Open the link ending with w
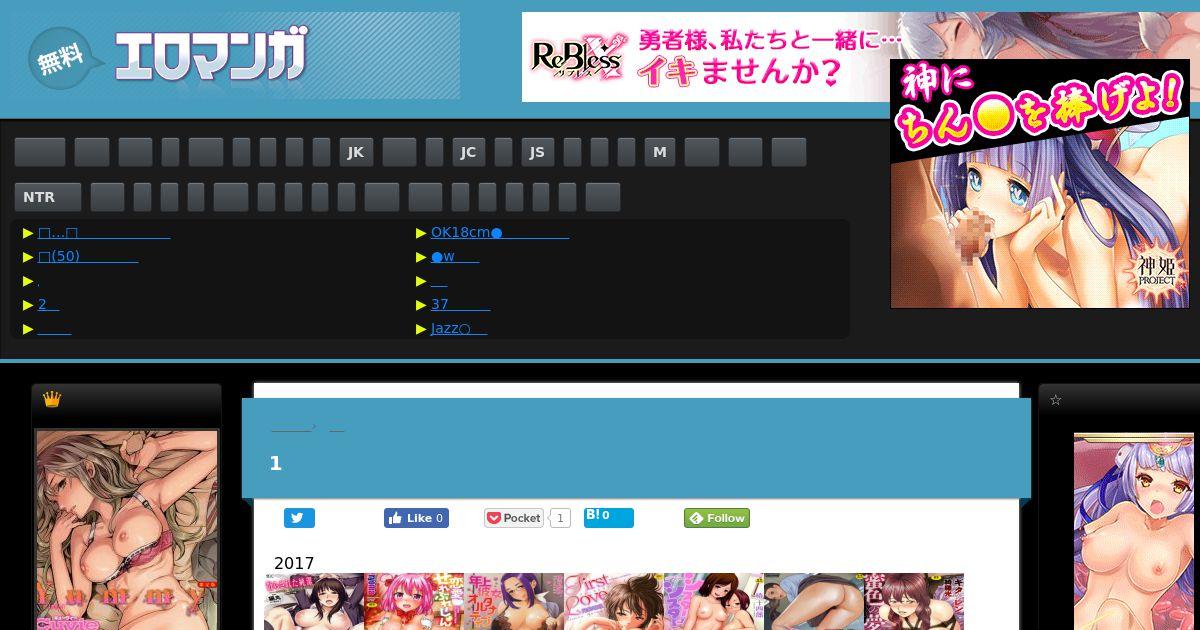Screen dimensions: 1200x630 [x=455, y=256]
